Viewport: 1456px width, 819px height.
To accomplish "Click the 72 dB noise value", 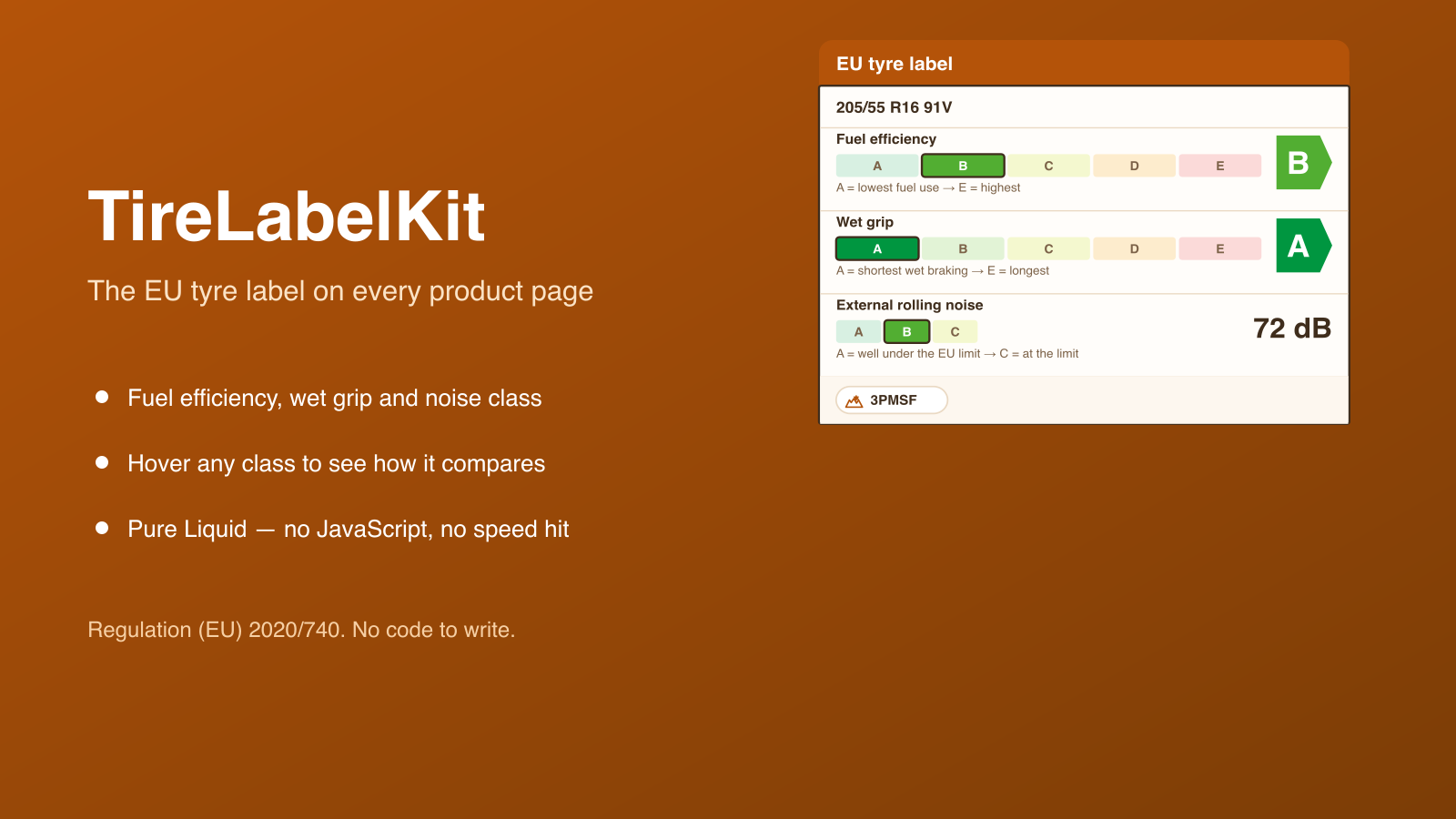I will (x=1292, y=328).
